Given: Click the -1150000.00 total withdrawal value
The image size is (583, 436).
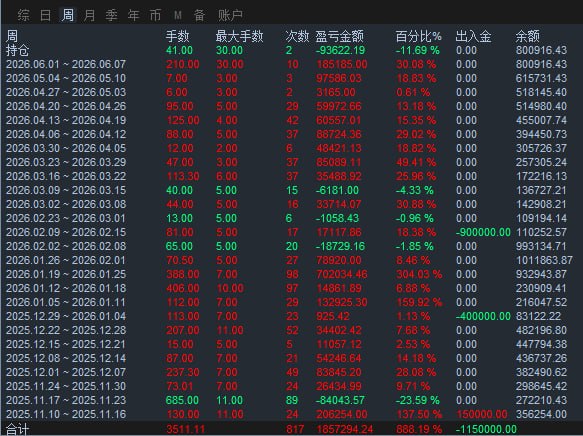Looking at the screenshot, I should click(486, 429).
